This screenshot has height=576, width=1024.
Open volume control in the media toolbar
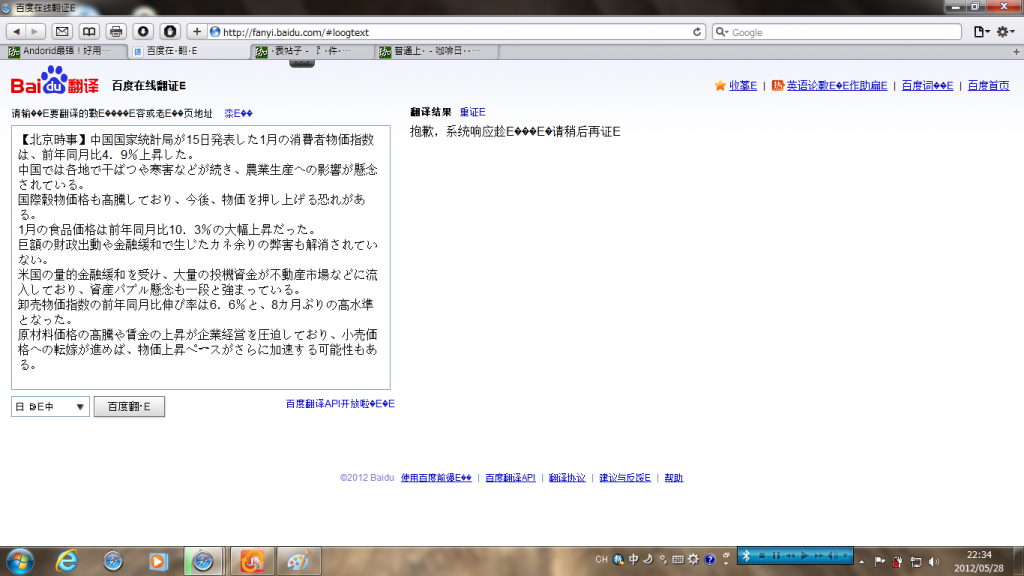pos(833,555)
